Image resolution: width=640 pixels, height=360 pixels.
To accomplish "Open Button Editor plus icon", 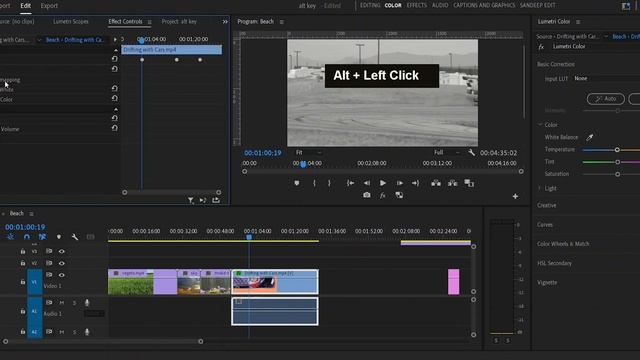I will pos(515,196).
